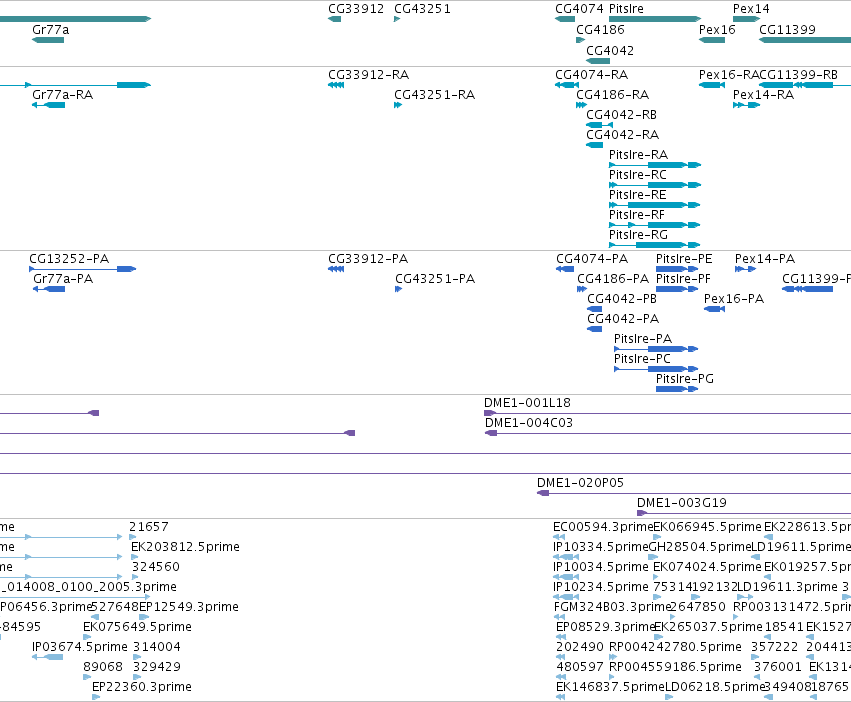Open the DME1-003G19 BAC clone label

click(682, 503)
